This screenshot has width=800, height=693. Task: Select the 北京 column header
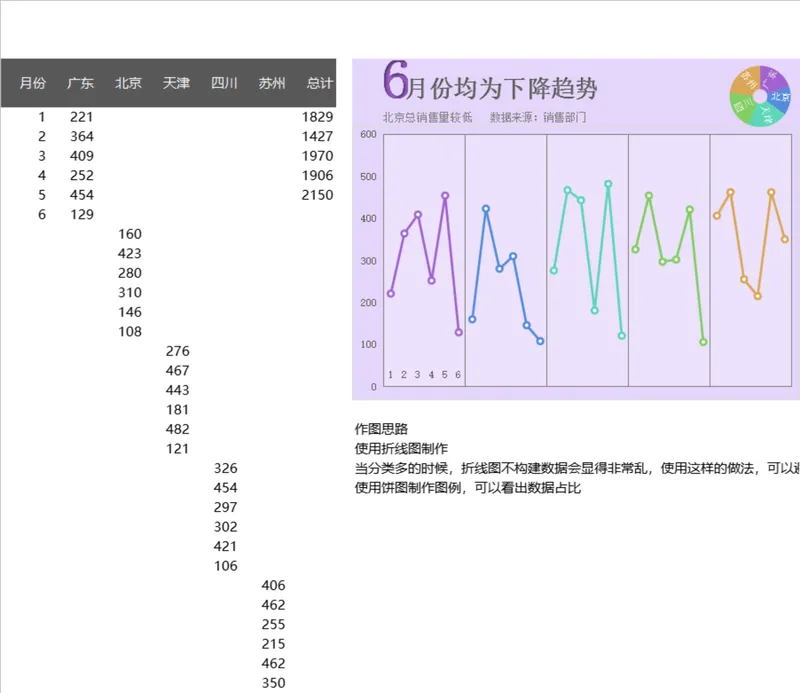coord(128,83)
